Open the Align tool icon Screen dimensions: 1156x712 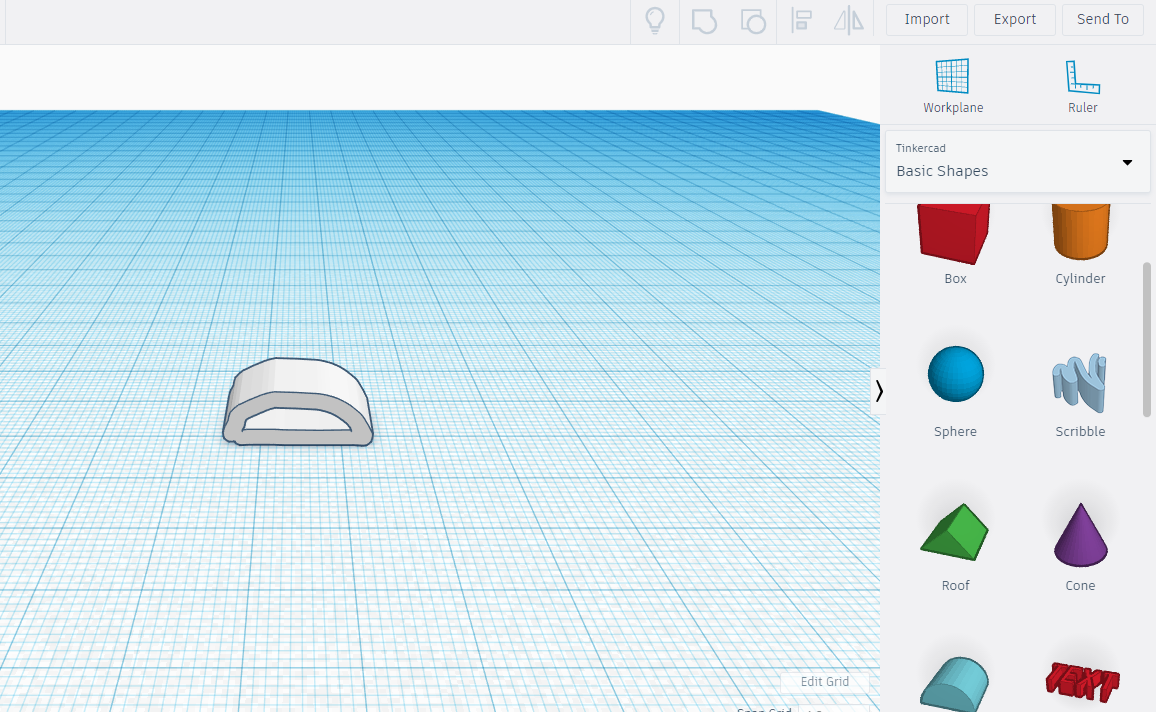point(801,20)
